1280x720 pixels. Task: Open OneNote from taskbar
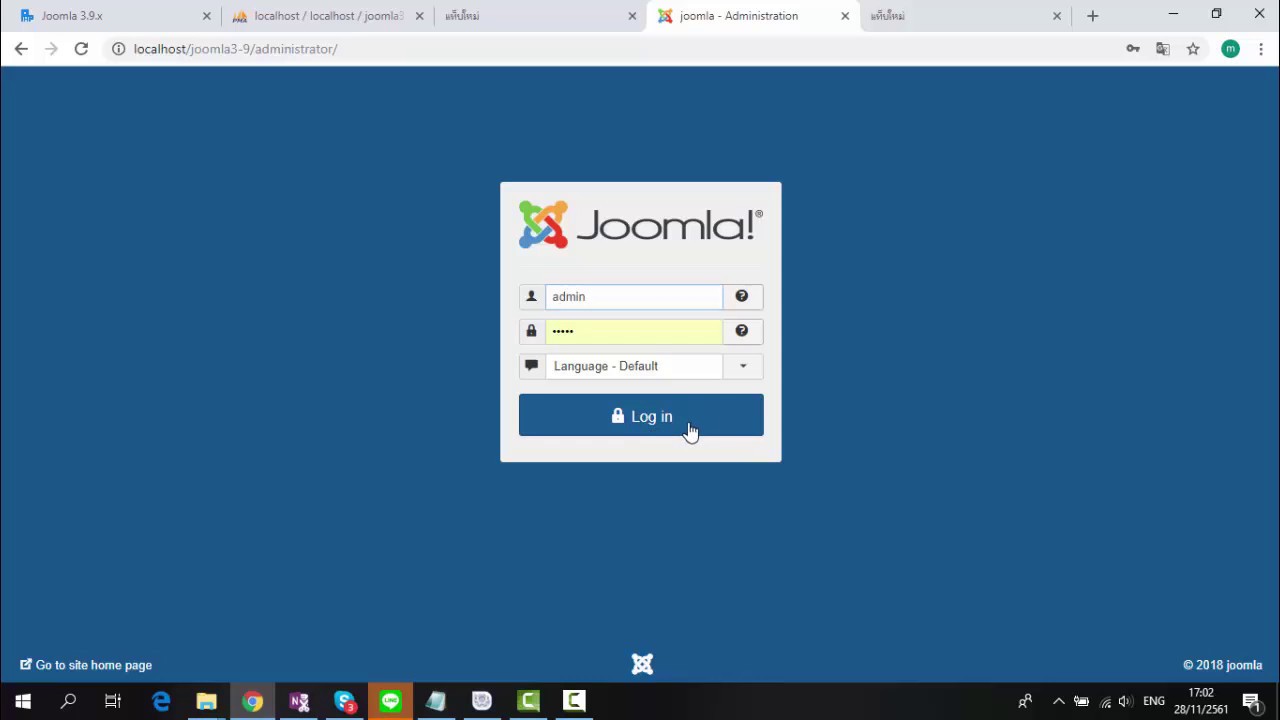[298, 701]
